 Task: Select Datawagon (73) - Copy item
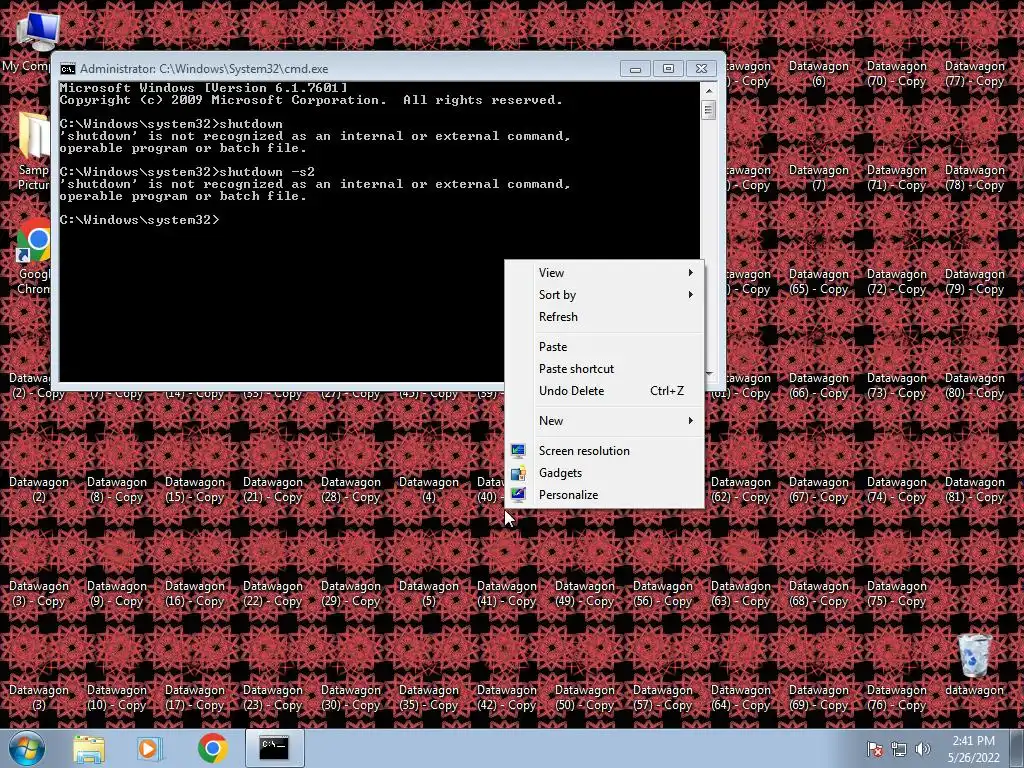897,385
